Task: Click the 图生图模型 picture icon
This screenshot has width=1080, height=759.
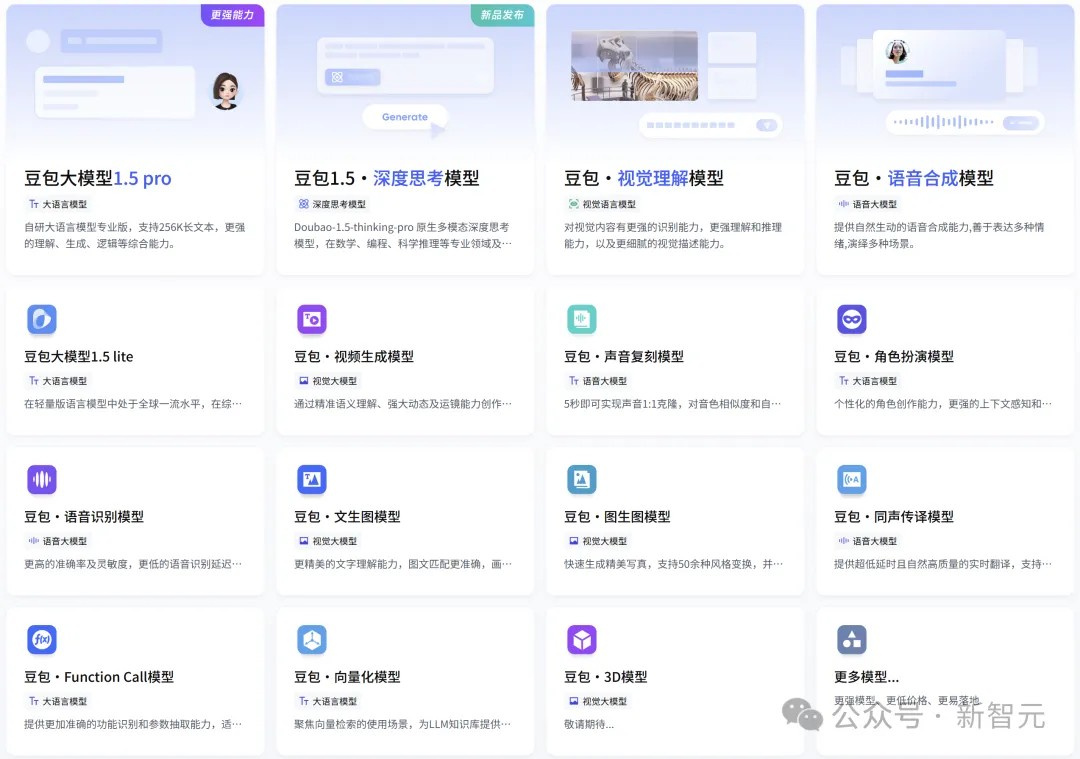Action: click(x=582, y=479)
